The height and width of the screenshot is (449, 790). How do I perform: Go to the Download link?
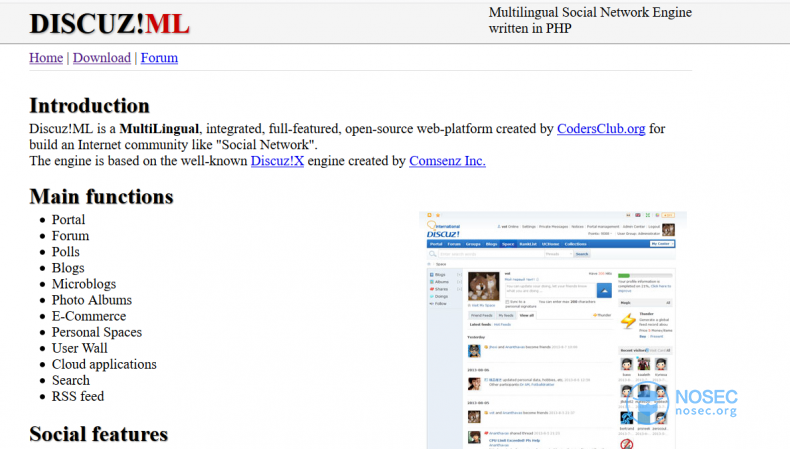click(x=102, y=58)
